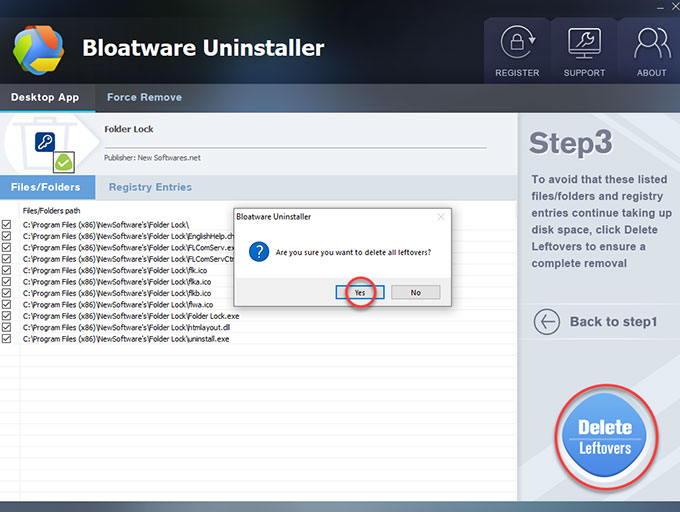Uncheck the Folder Lock\ folder row checkbox
Image resolution: width=680 pixels, height=512 pixels.
tap(7, 225)
